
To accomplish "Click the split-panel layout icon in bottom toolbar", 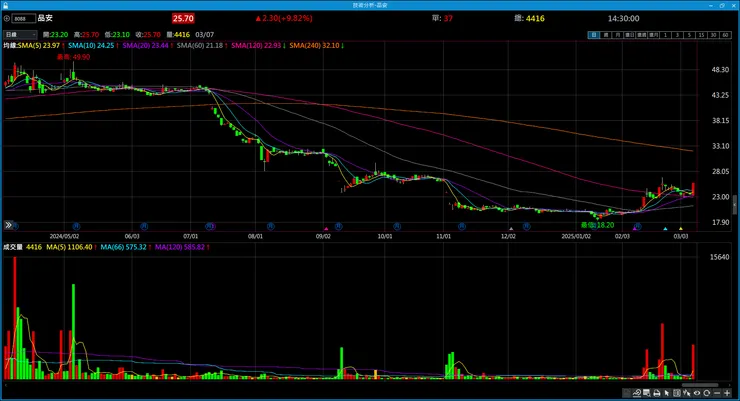I will pyautogui.click(x=677, y=393).
